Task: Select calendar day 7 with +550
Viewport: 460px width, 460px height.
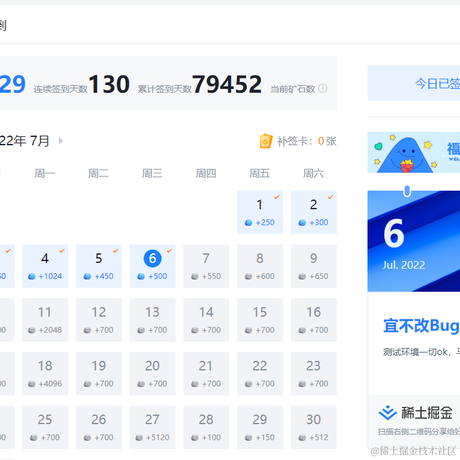Action: tap(206, 266)
